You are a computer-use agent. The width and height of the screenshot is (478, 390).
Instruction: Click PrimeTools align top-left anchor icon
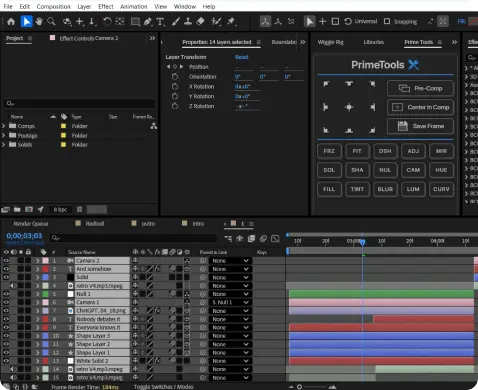click(326, 84)
